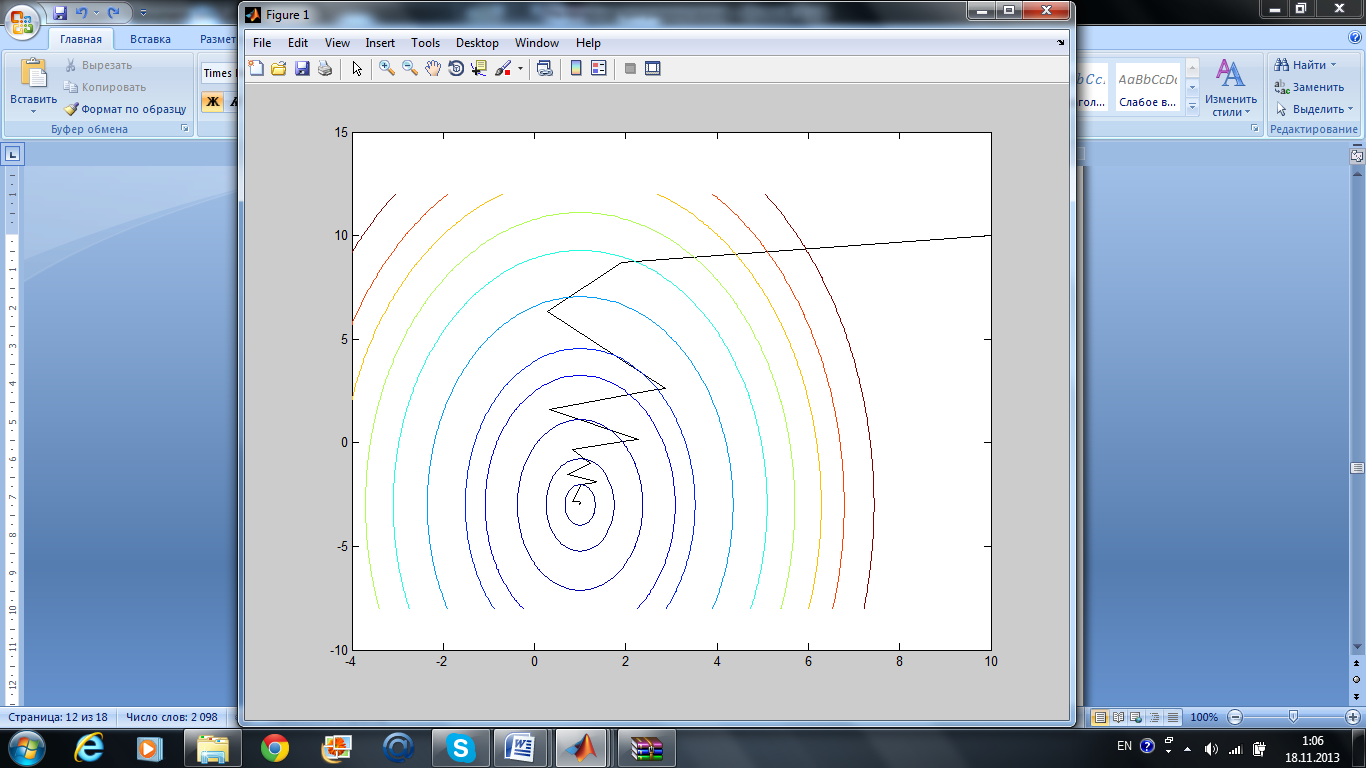Switch to Вставка tab in Word
The height and width of the screenshot is (768, 1366).
click(151, 39)
